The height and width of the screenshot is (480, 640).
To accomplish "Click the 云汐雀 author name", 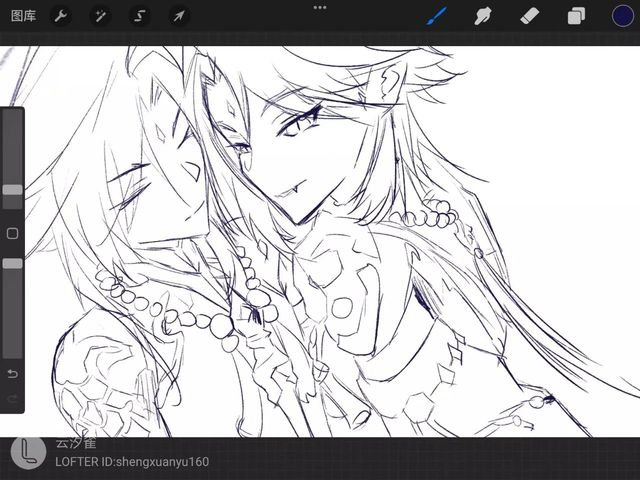I will coord(76,443).
